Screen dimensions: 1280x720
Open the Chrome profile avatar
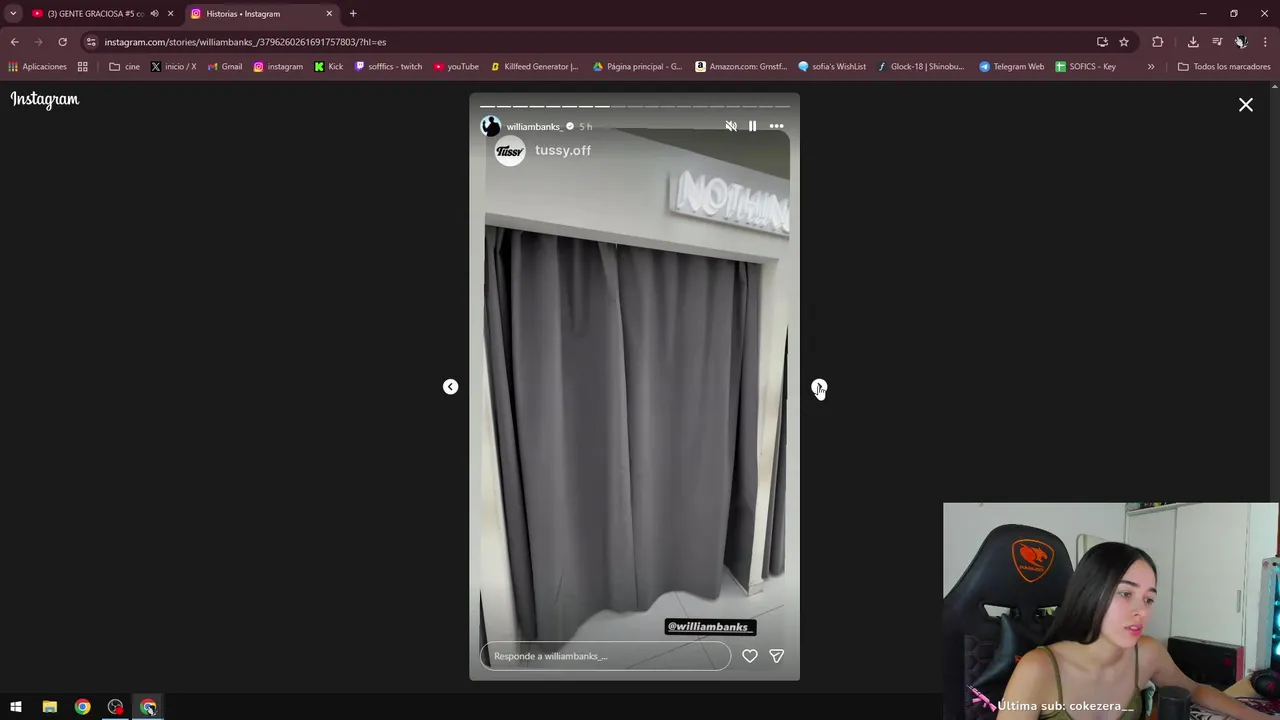coord(1241,42)
